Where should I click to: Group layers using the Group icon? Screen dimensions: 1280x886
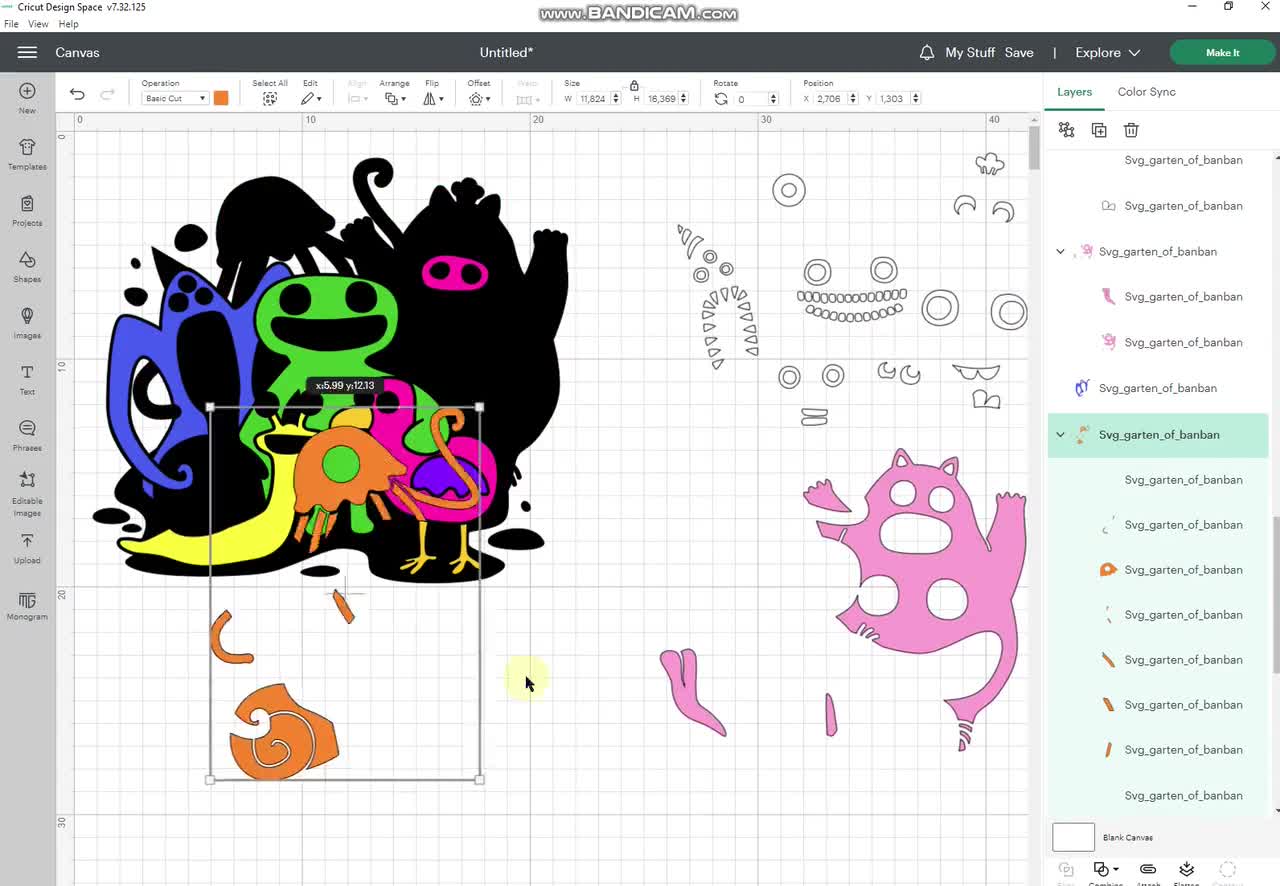click(x=1067, y=130)
